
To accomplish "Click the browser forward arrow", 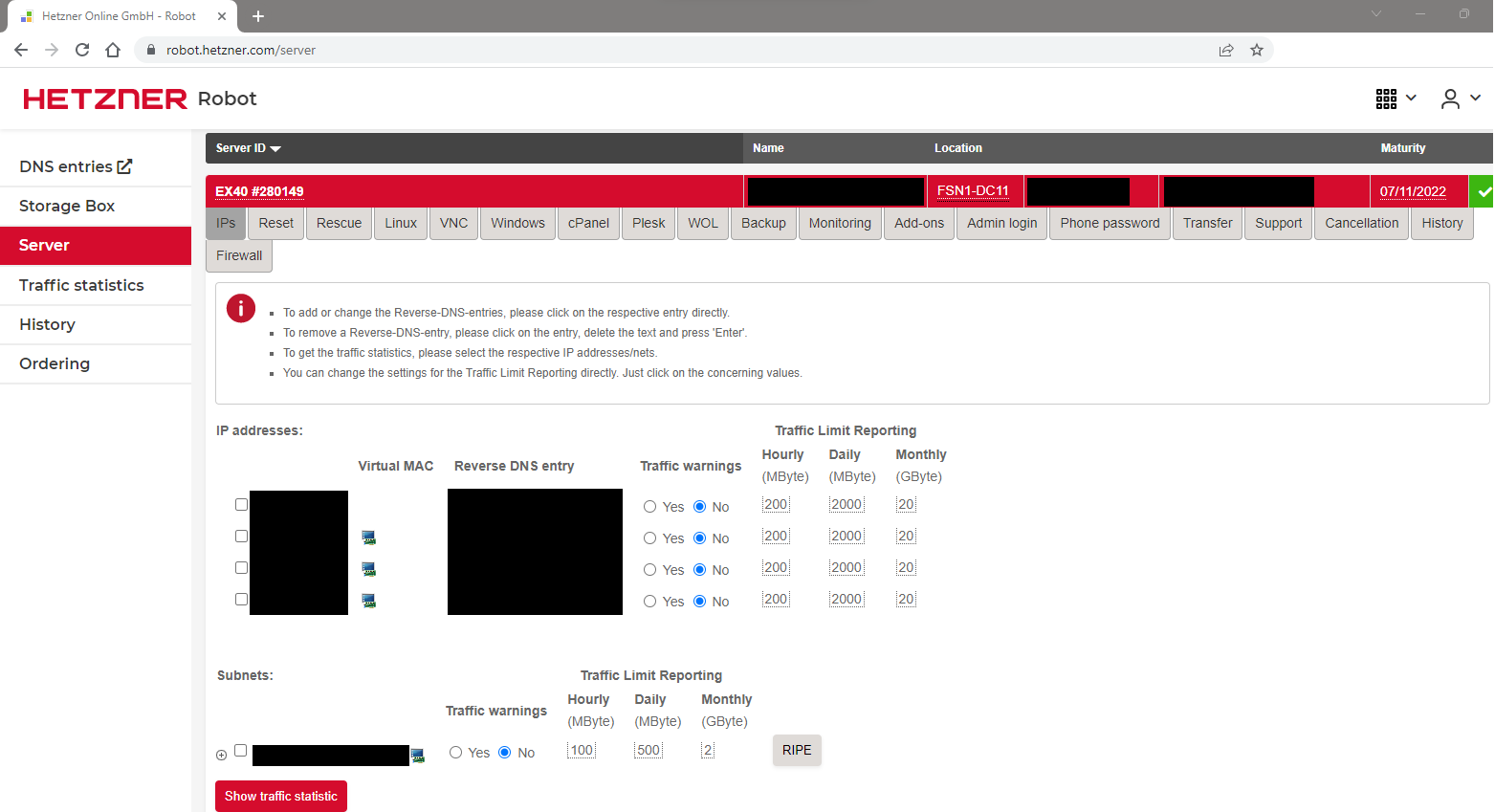I will tap(52, 50).
